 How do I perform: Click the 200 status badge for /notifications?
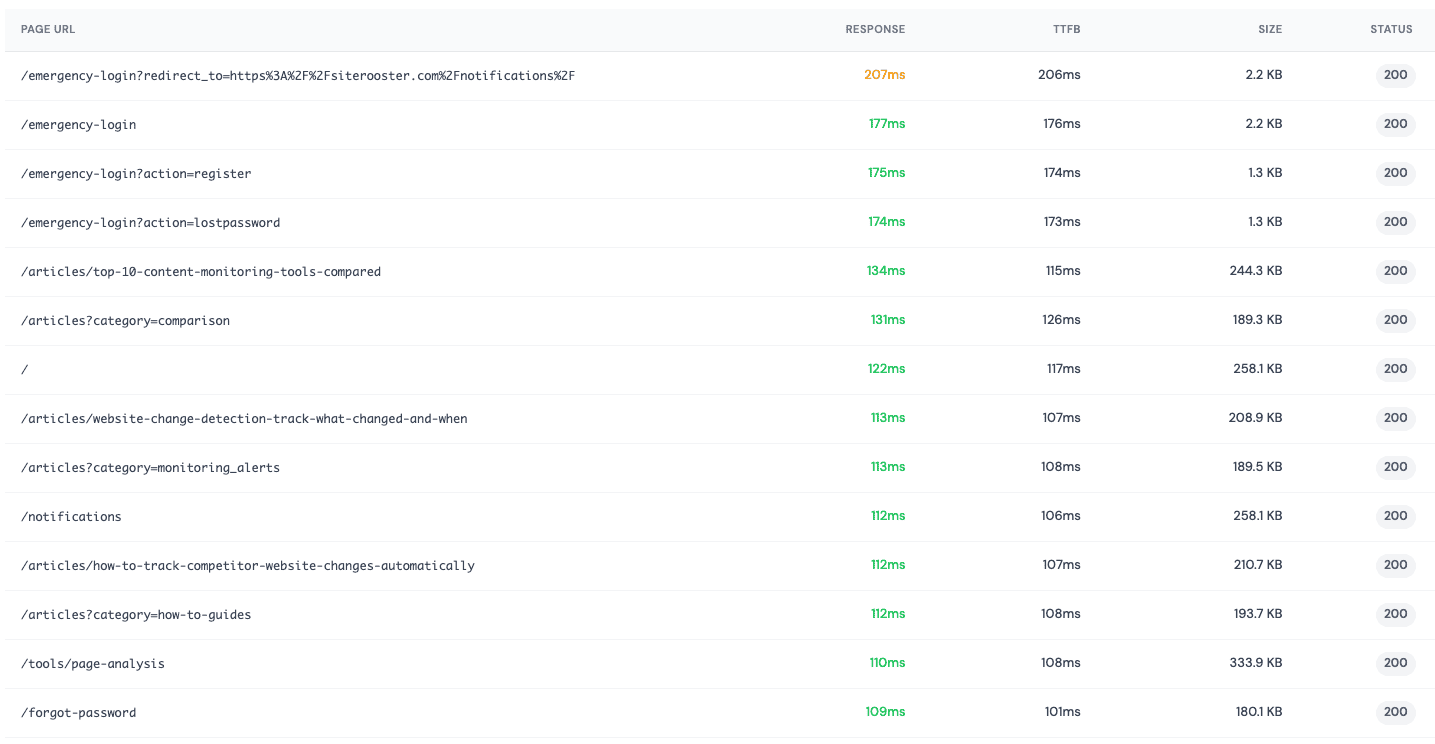click(1396, 516)
